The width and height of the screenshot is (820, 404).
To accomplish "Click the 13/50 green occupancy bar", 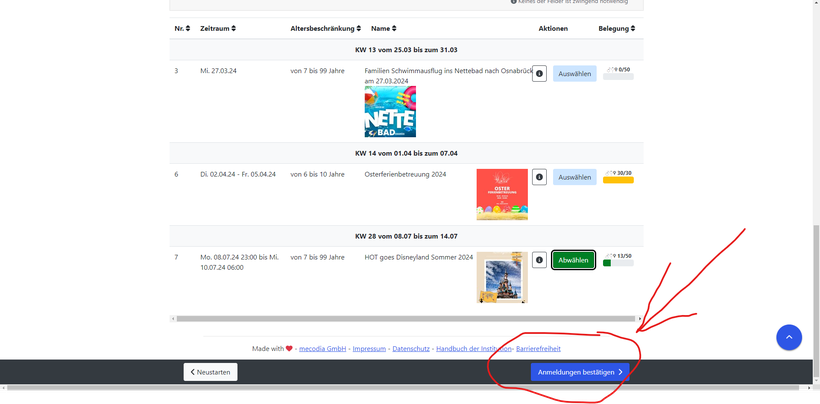I will [618, 263].
